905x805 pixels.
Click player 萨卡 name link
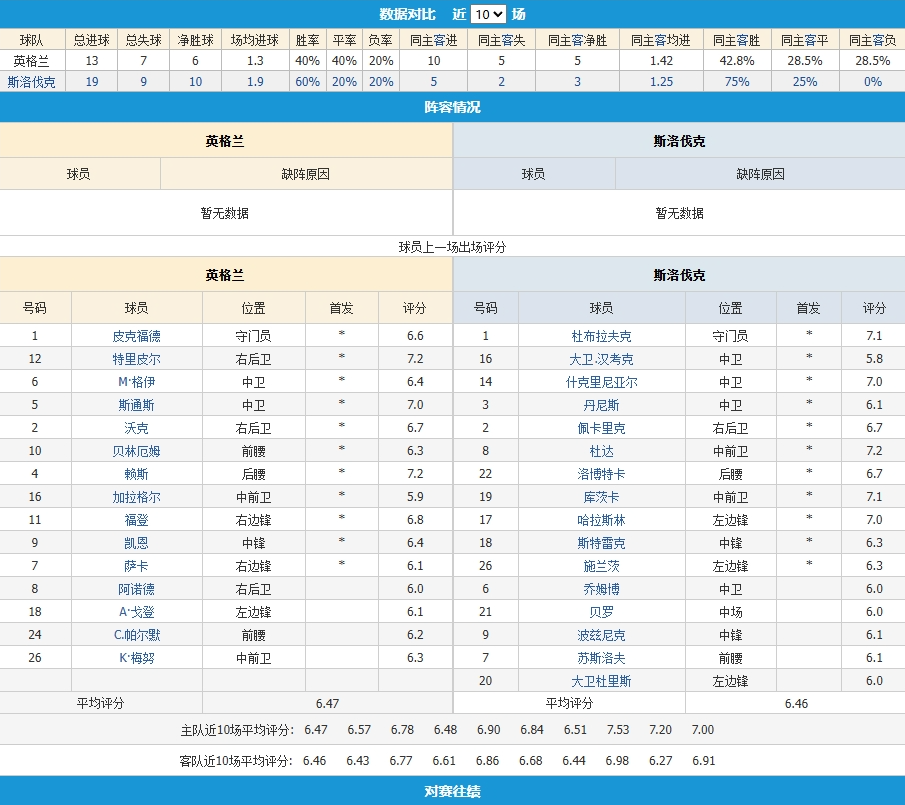tap(136, 566)
